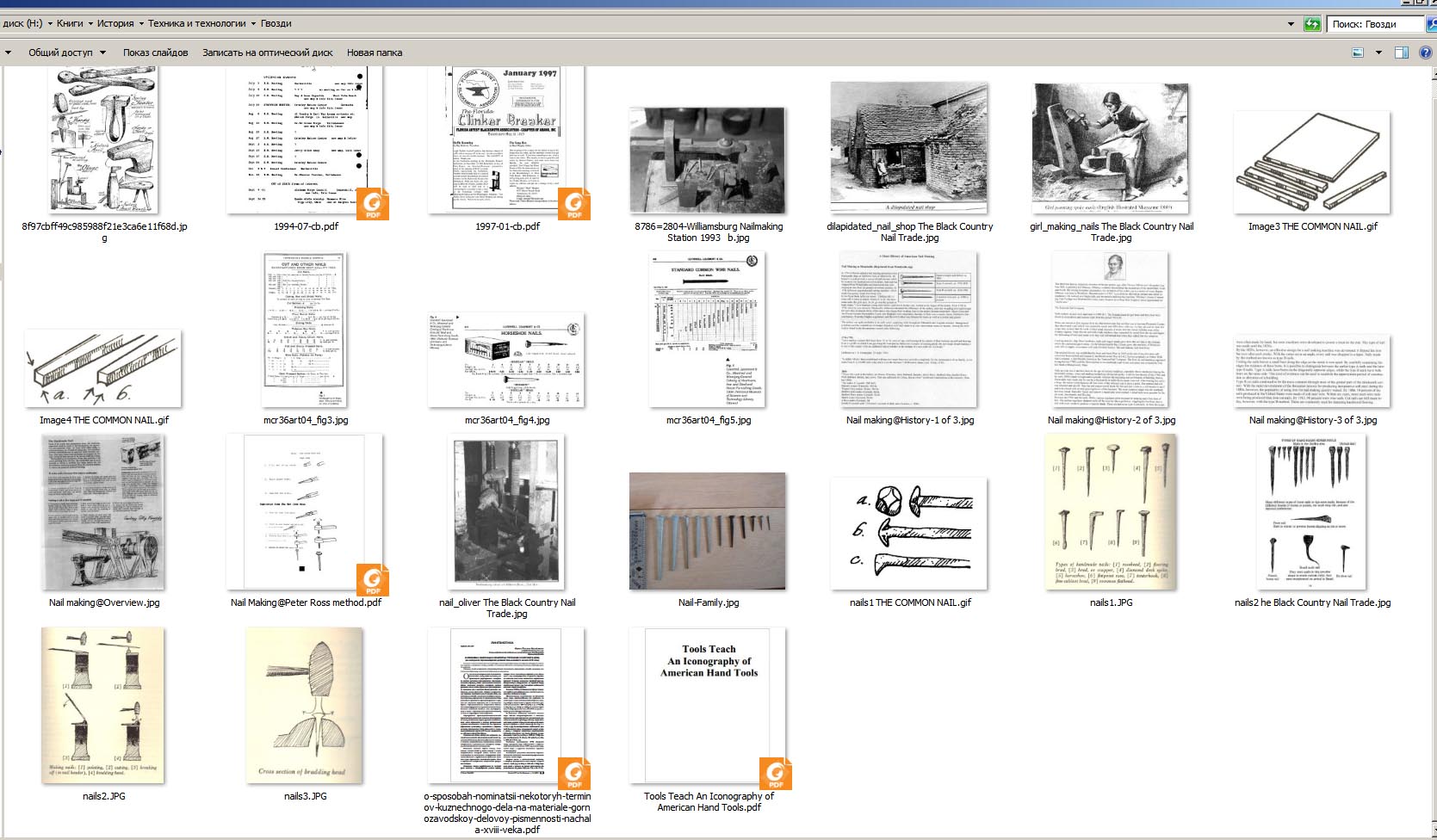Screen dimensions: 1437x840
Task: Open dropdown arrow left of Общий доступ
Action: coord(8,52)
